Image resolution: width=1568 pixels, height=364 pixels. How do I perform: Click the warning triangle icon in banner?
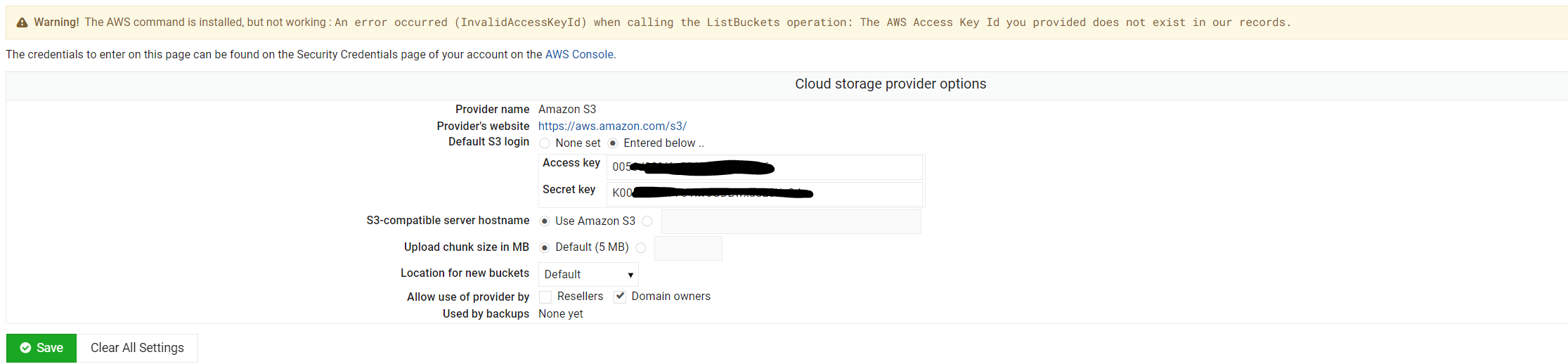(x=22, y=22)
